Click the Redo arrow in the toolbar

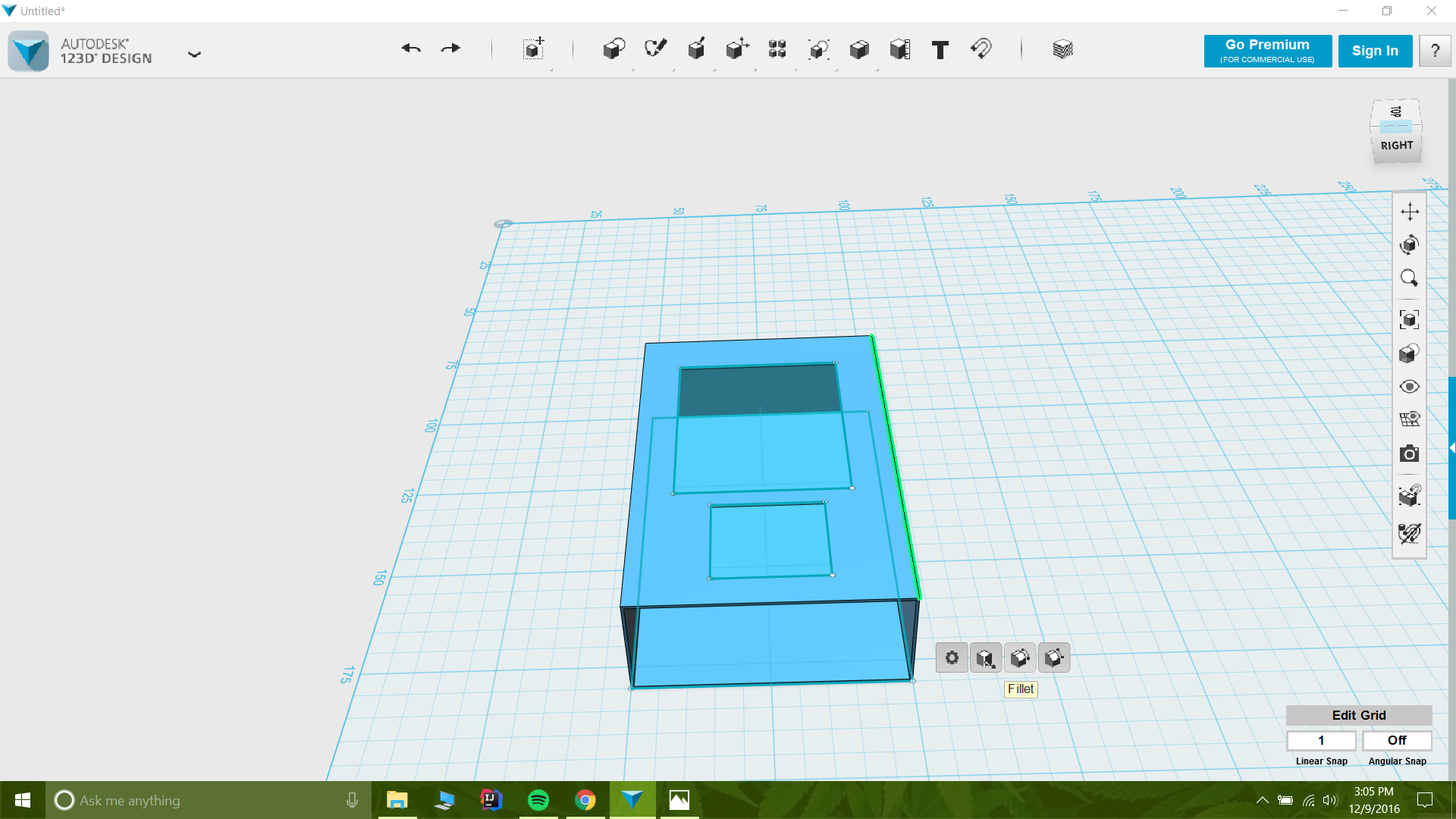pos(450,49)
